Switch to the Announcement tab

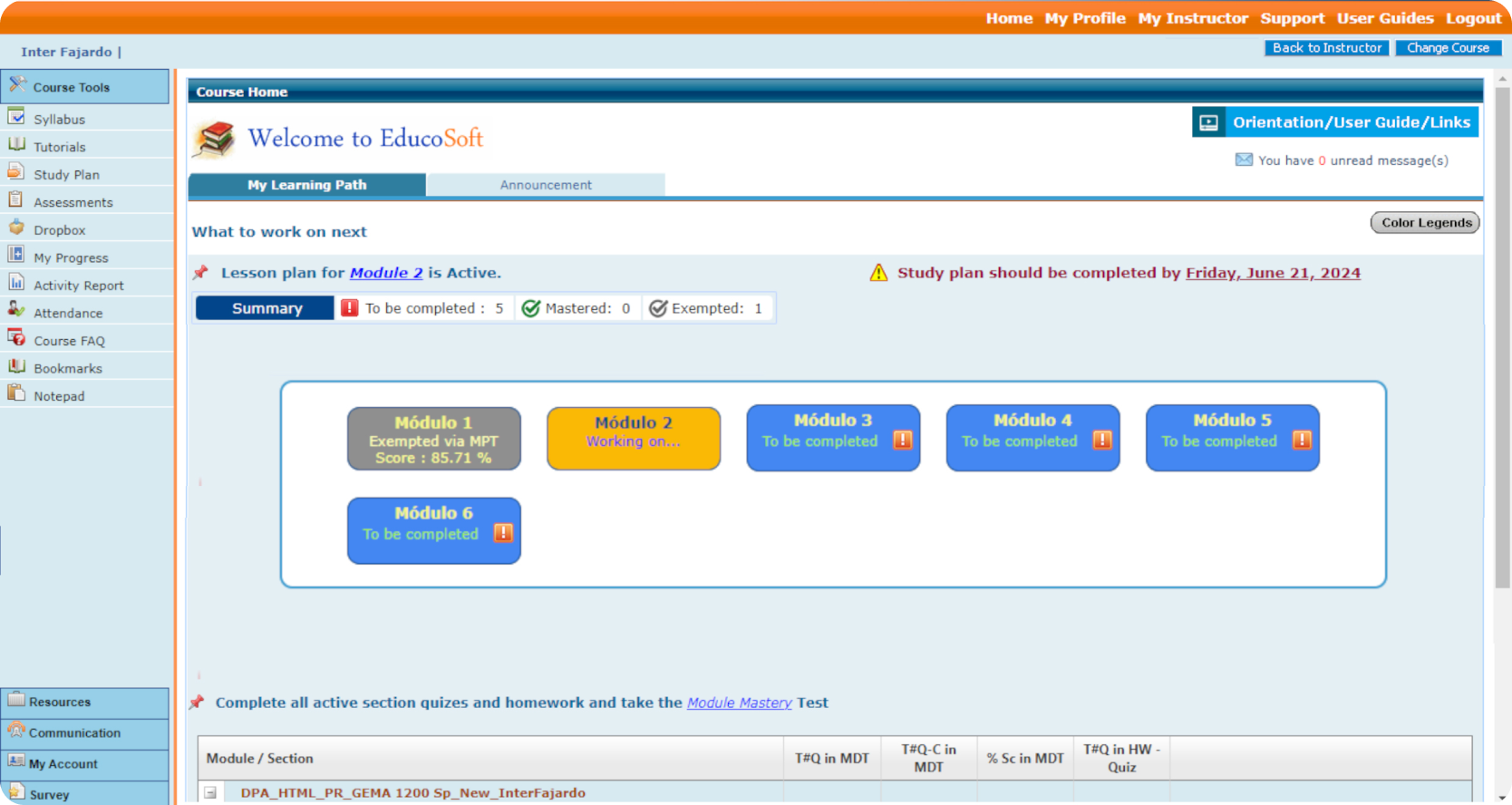pyautogui.click(x=546, y=185)
